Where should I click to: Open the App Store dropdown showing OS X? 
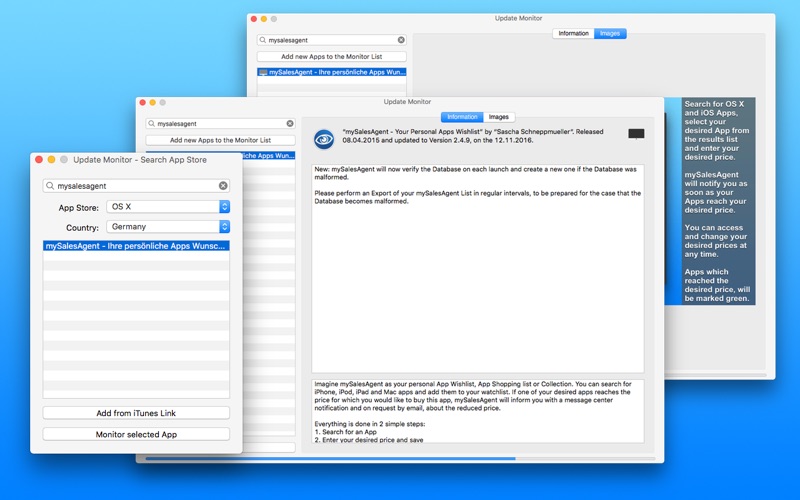click(168, 207)
